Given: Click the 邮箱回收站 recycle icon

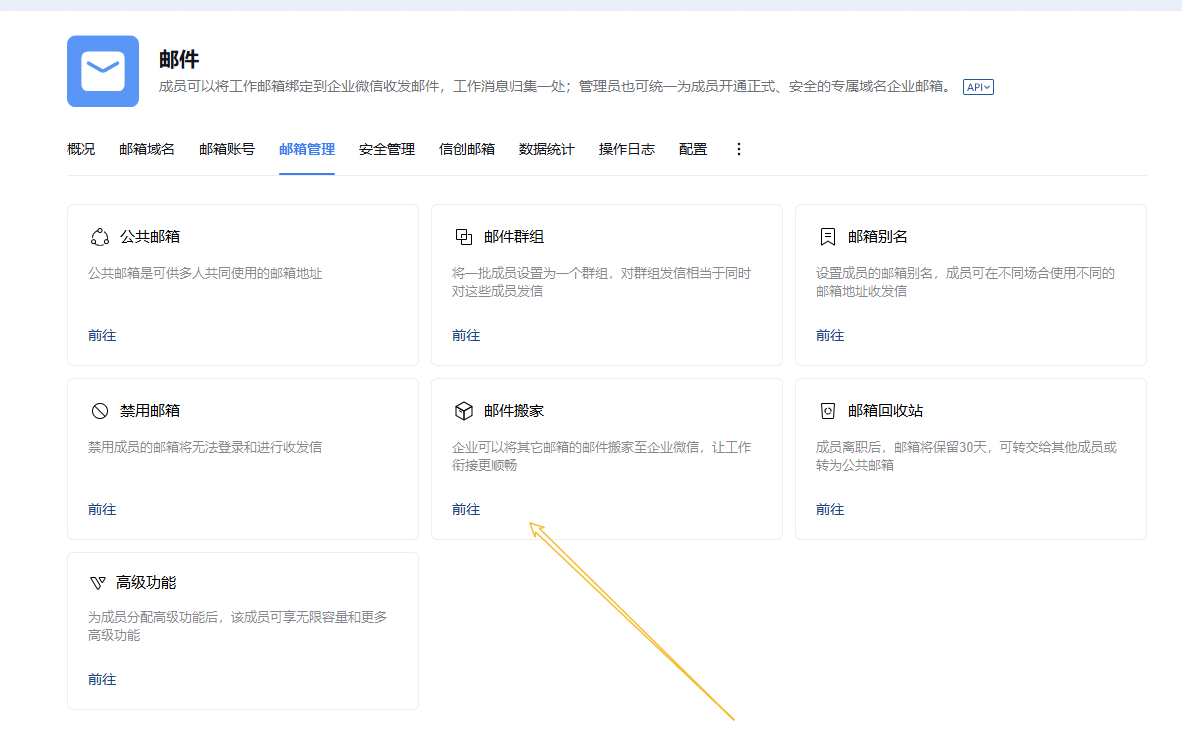Looking at the screenshot, I should [x=827, y=411].
